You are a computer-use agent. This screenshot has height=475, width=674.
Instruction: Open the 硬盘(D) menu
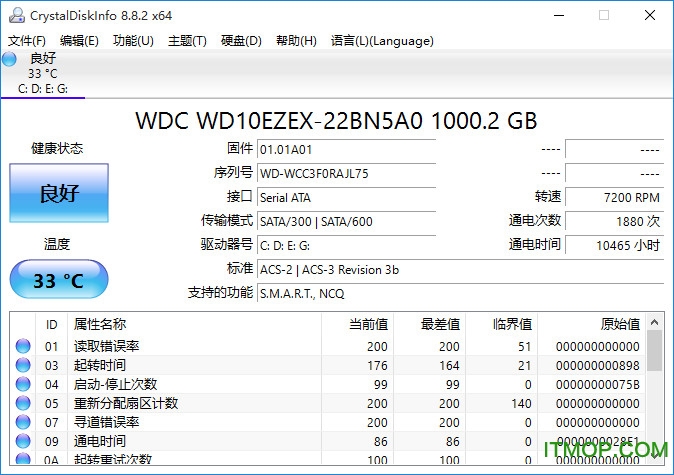(241, 41)
